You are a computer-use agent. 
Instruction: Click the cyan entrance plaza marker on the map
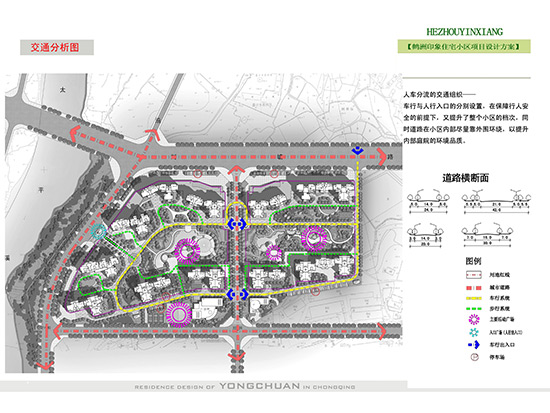(99, 232)
